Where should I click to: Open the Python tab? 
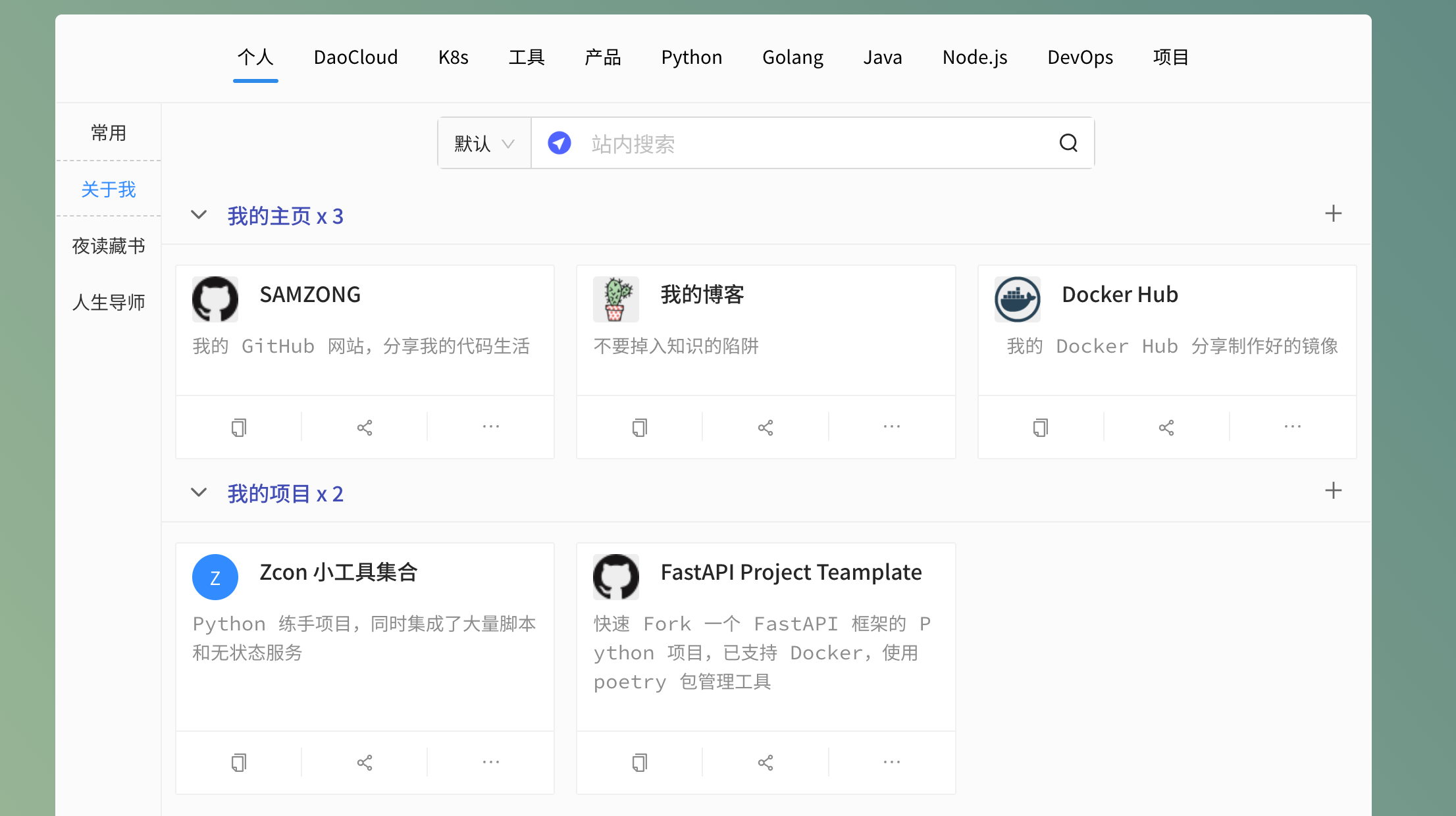691,58
